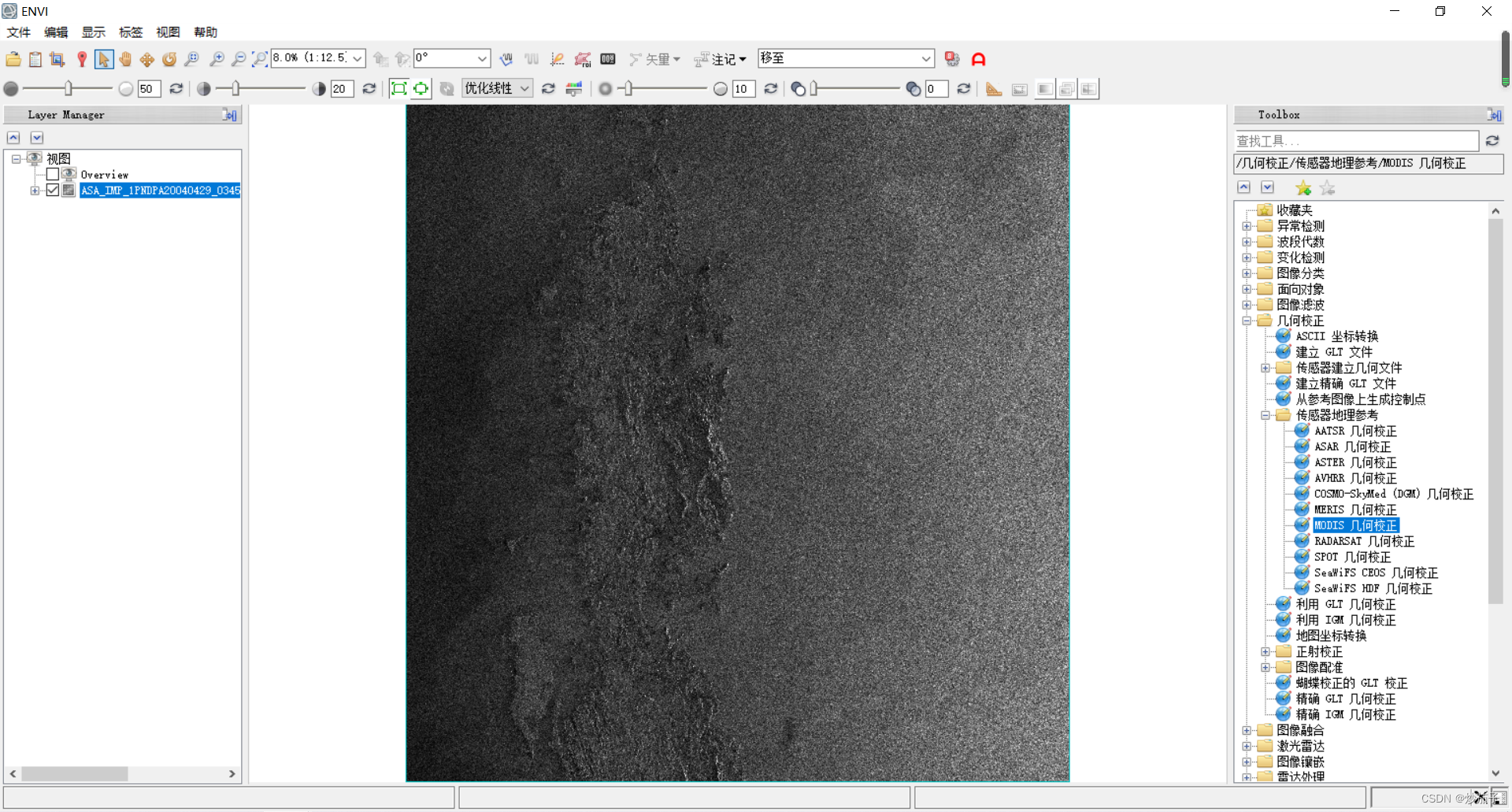
Task: Select the ASAR 几何校正 tool
Action: click(x=1352, y=447)
